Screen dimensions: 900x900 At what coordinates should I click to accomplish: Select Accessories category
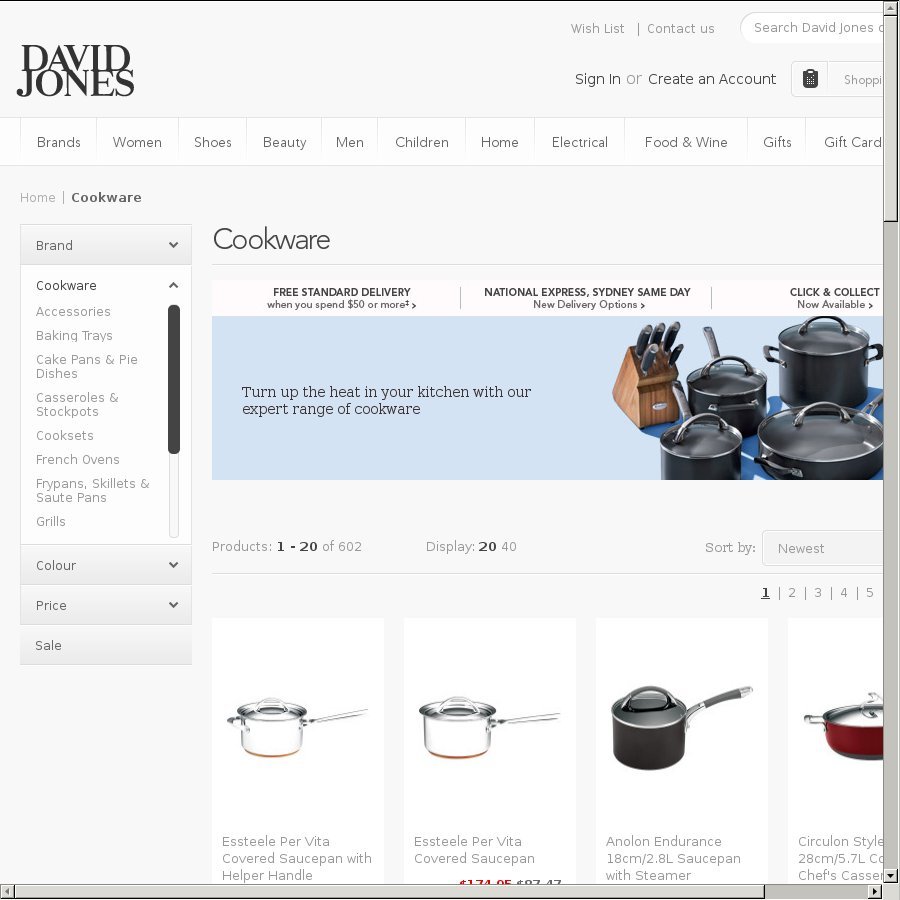(x=73, y=312)
